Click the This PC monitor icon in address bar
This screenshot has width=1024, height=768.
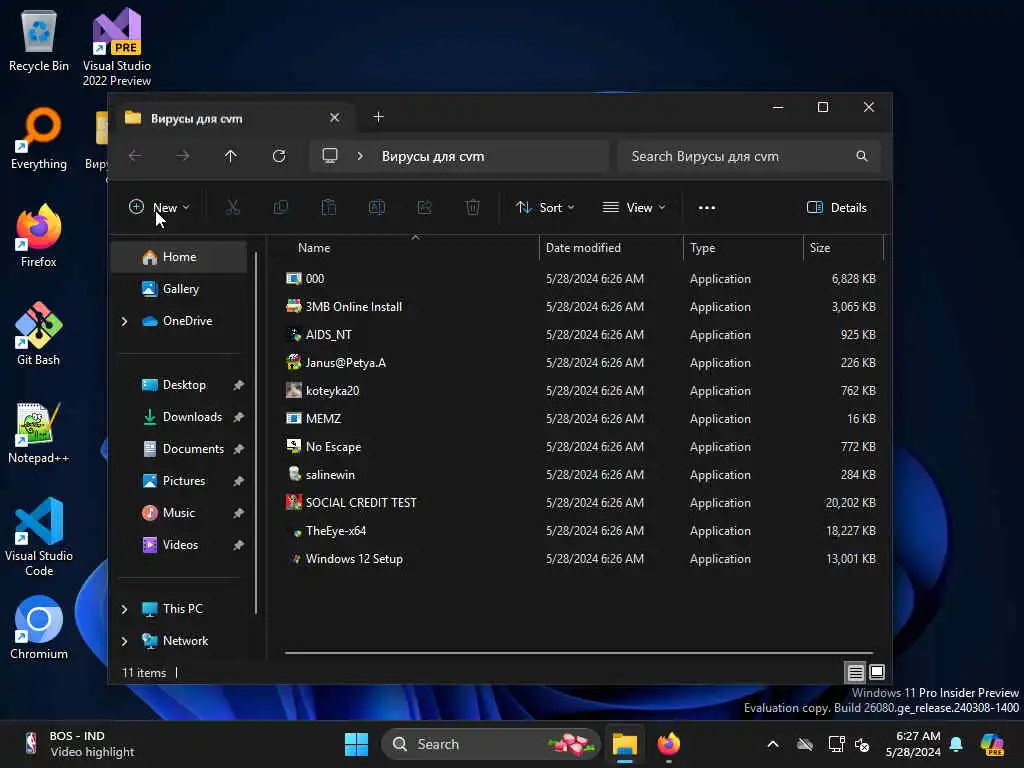click(x=330, y=156)
